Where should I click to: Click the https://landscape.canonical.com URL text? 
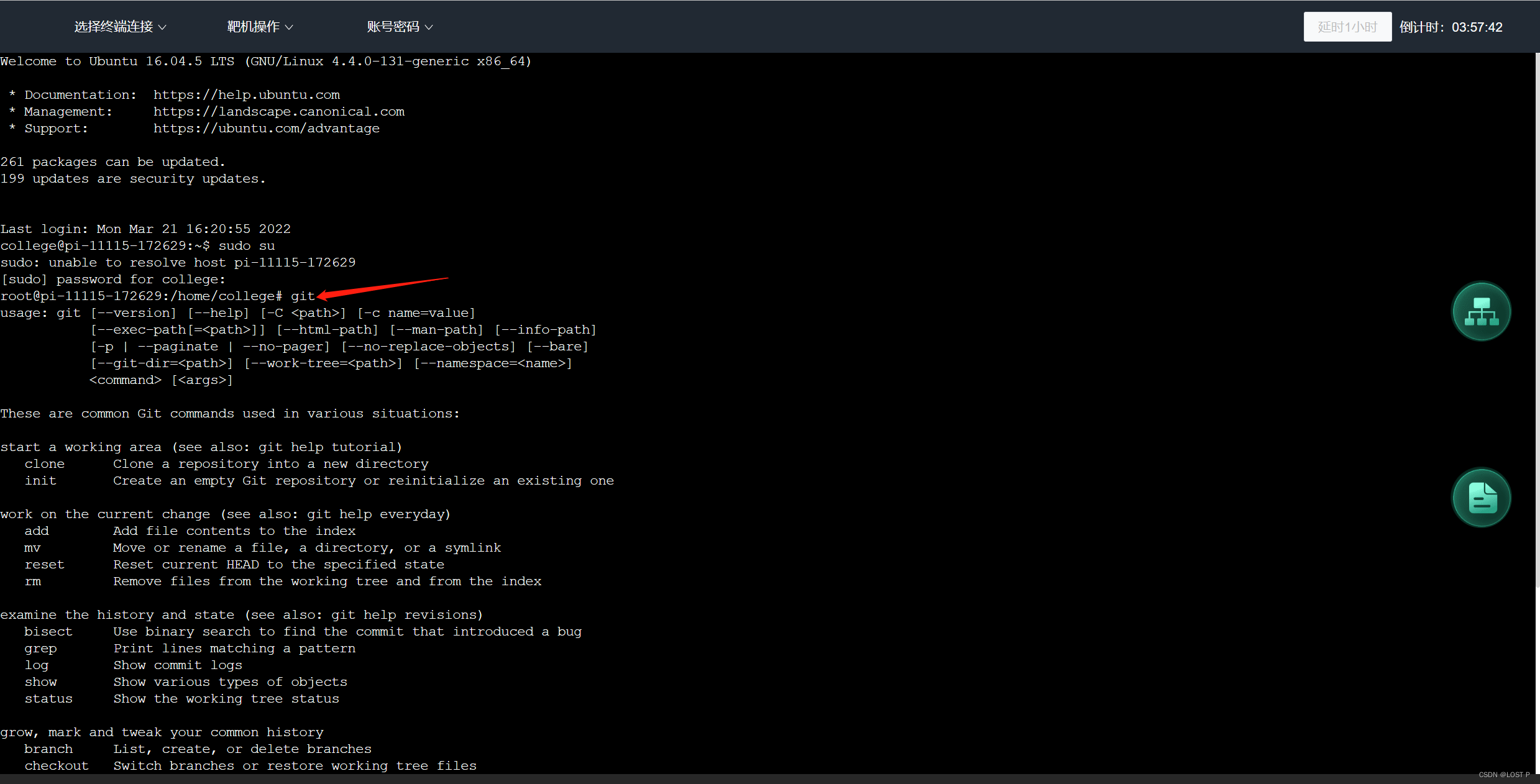pos(279,111)
